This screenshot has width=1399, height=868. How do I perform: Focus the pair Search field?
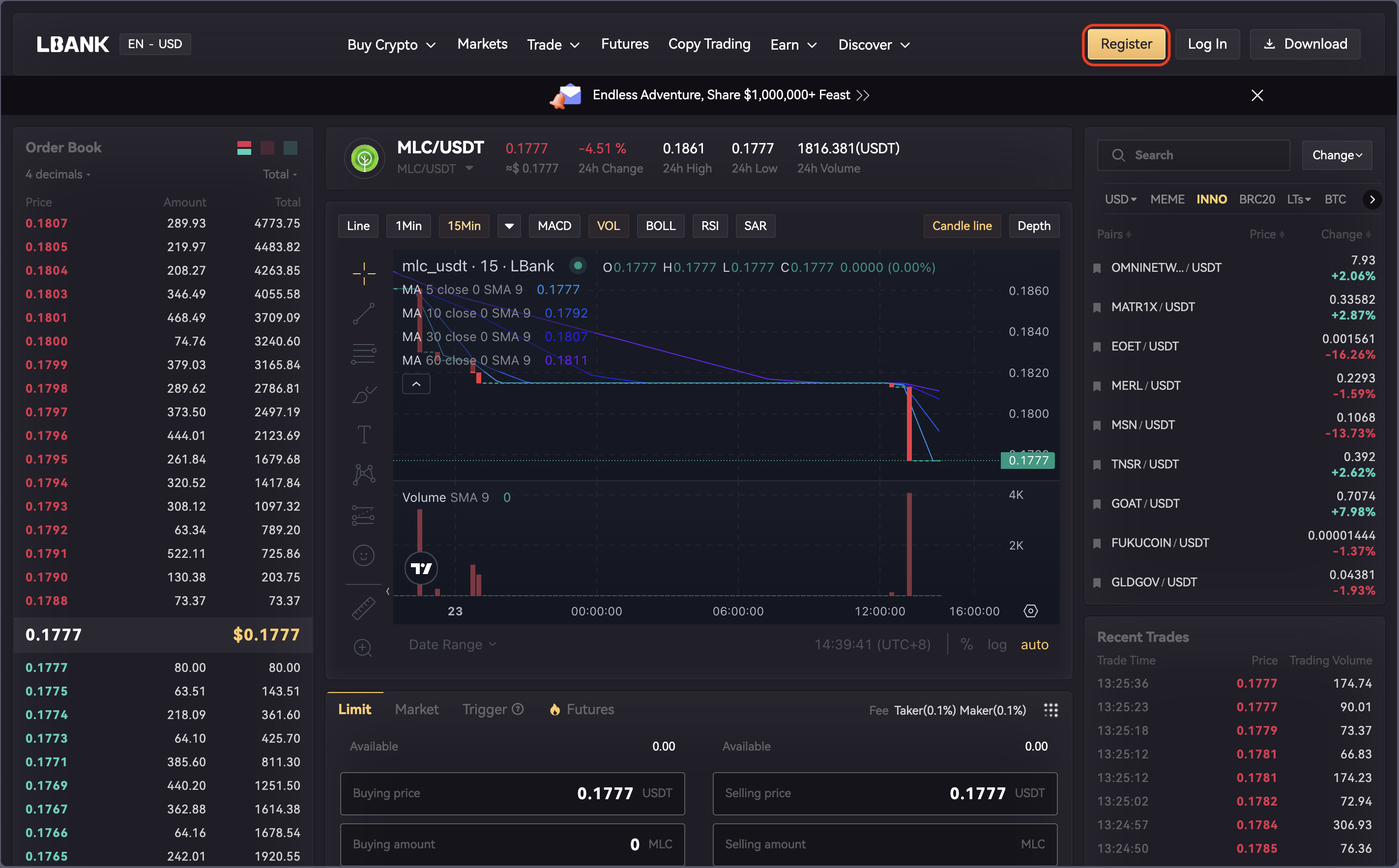tap(1193, 155)
